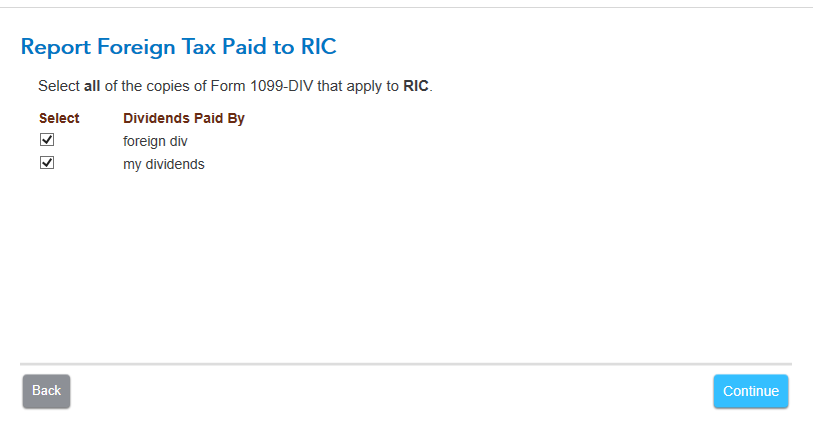Click "that apply to" in the instruction sentence

357,87
